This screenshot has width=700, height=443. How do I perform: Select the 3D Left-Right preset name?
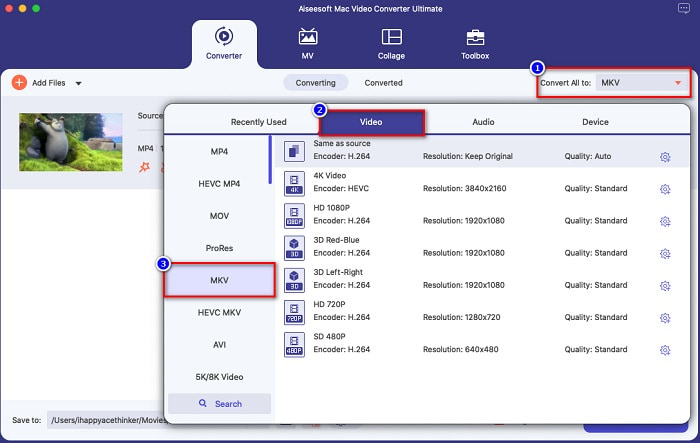click(338, 272)
